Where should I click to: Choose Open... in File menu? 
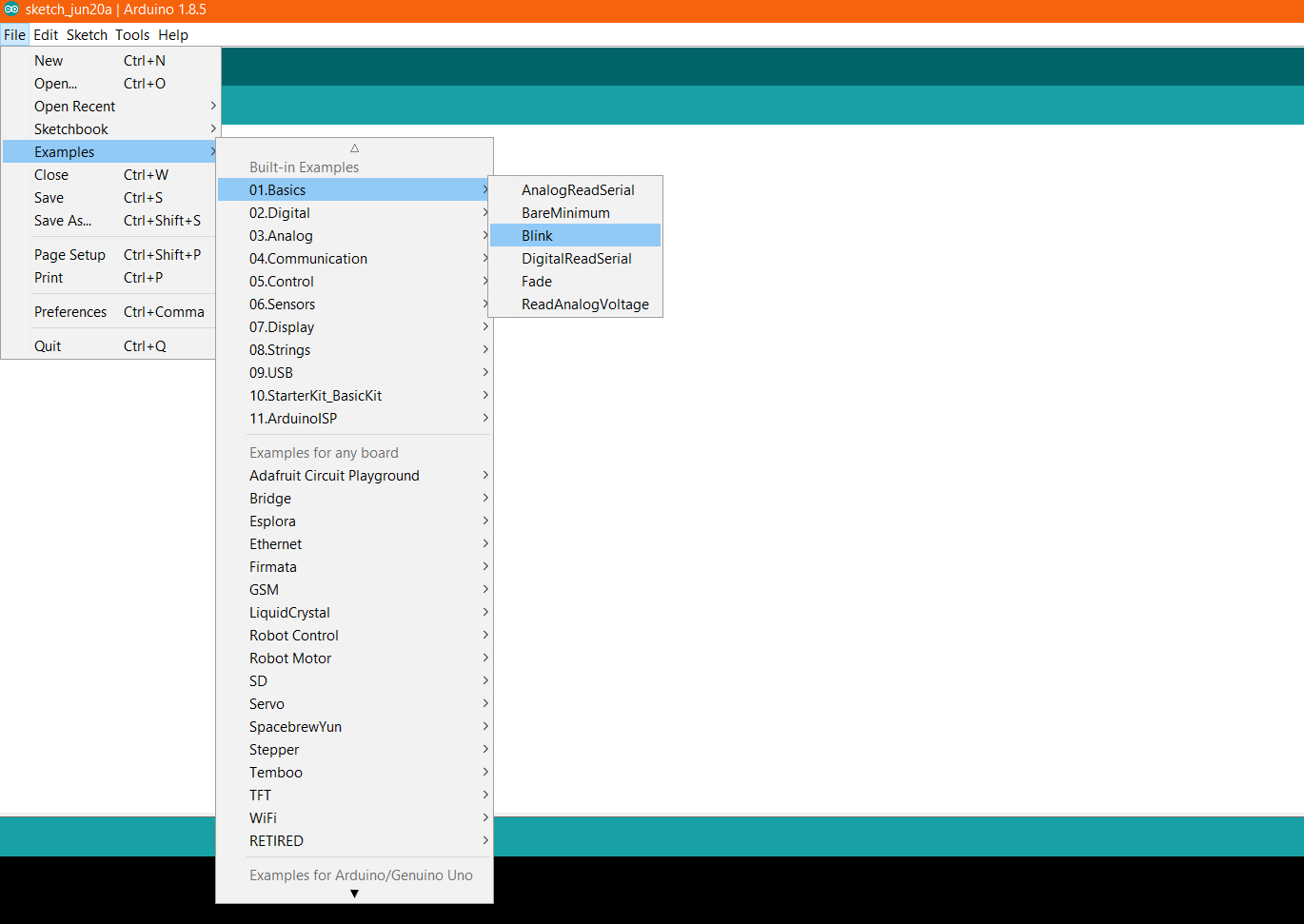point(110,84)
